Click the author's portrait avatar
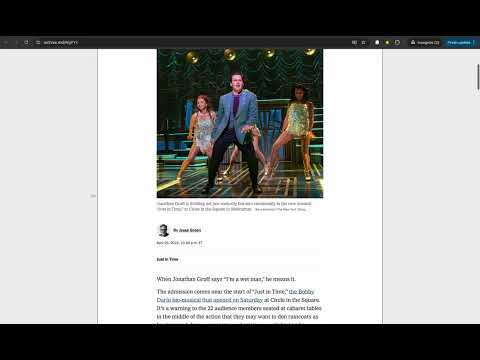Viewport: 480px width, 360px height. point(163,230)
